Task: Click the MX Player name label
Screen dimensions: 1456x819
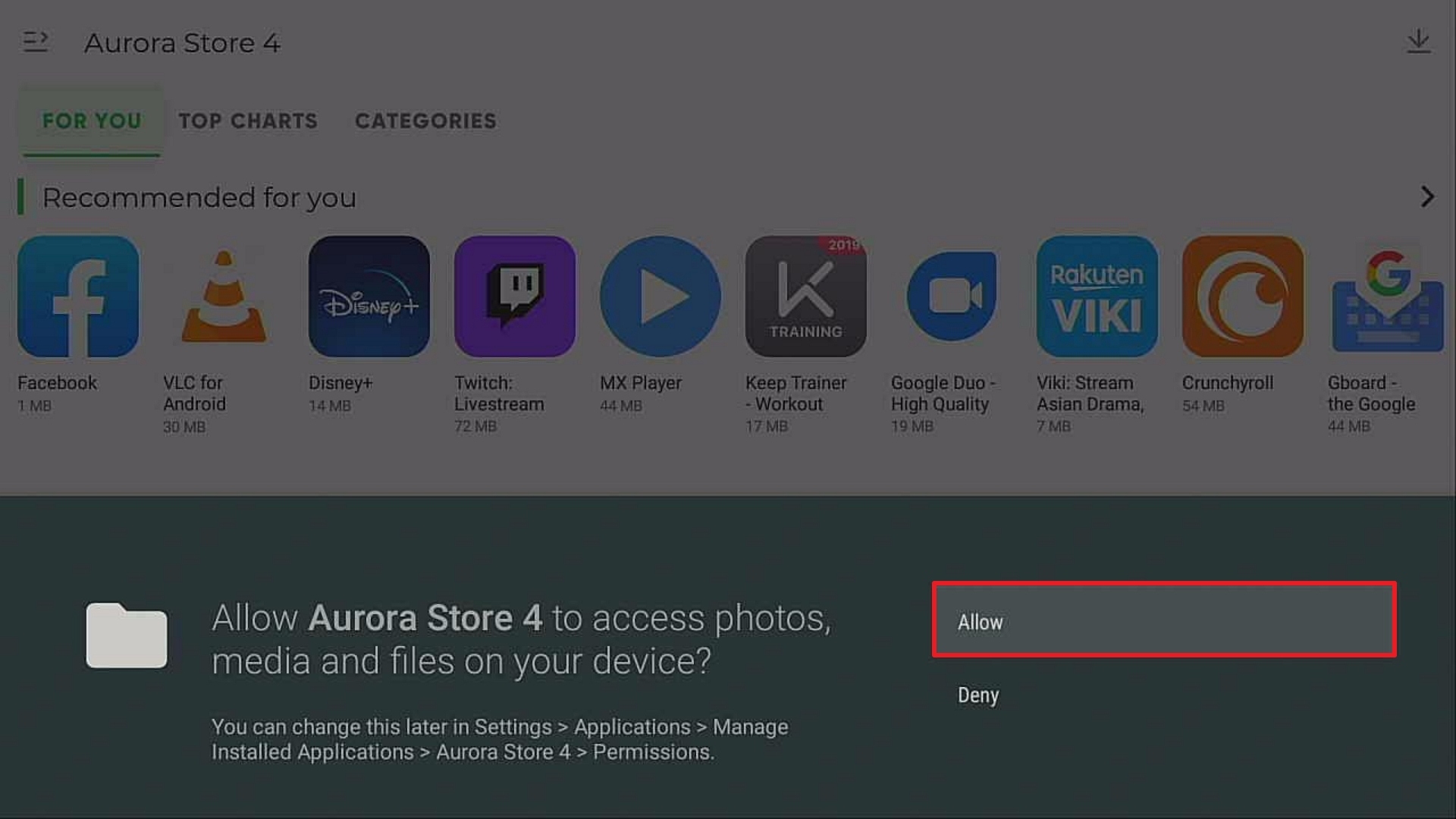Action: click(641, 383)
